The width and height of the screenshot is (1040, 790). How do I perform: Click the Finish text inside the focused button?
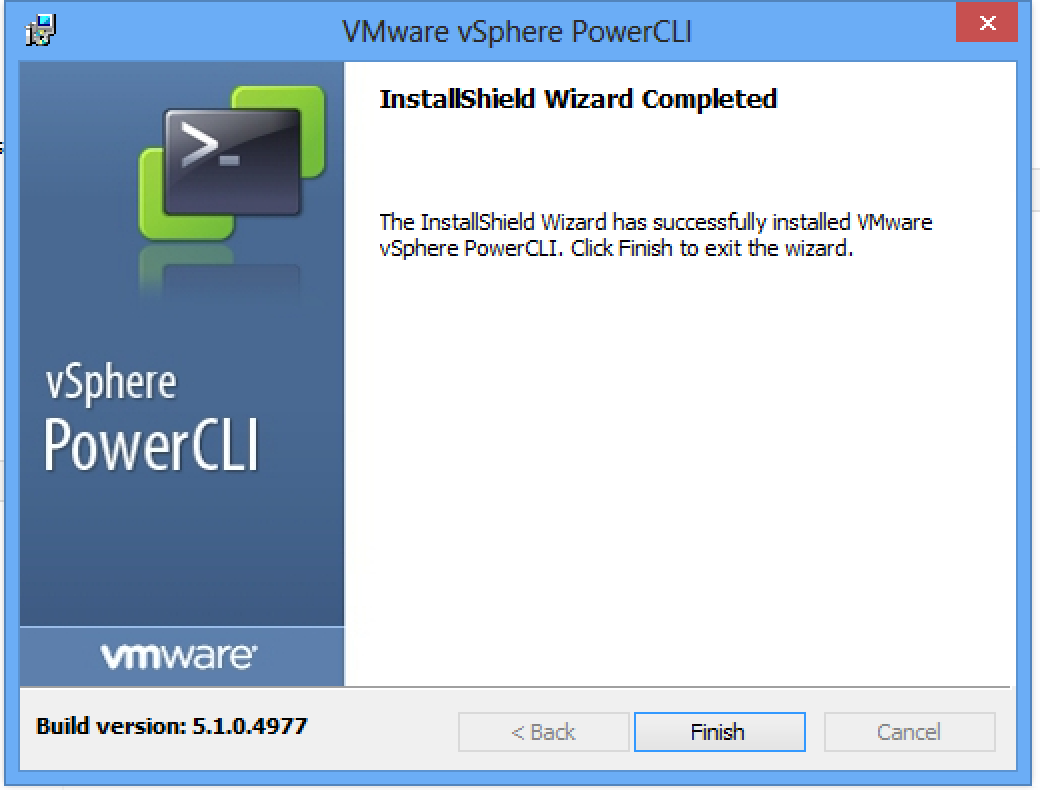pyautogui.click(x=718, y=732)
